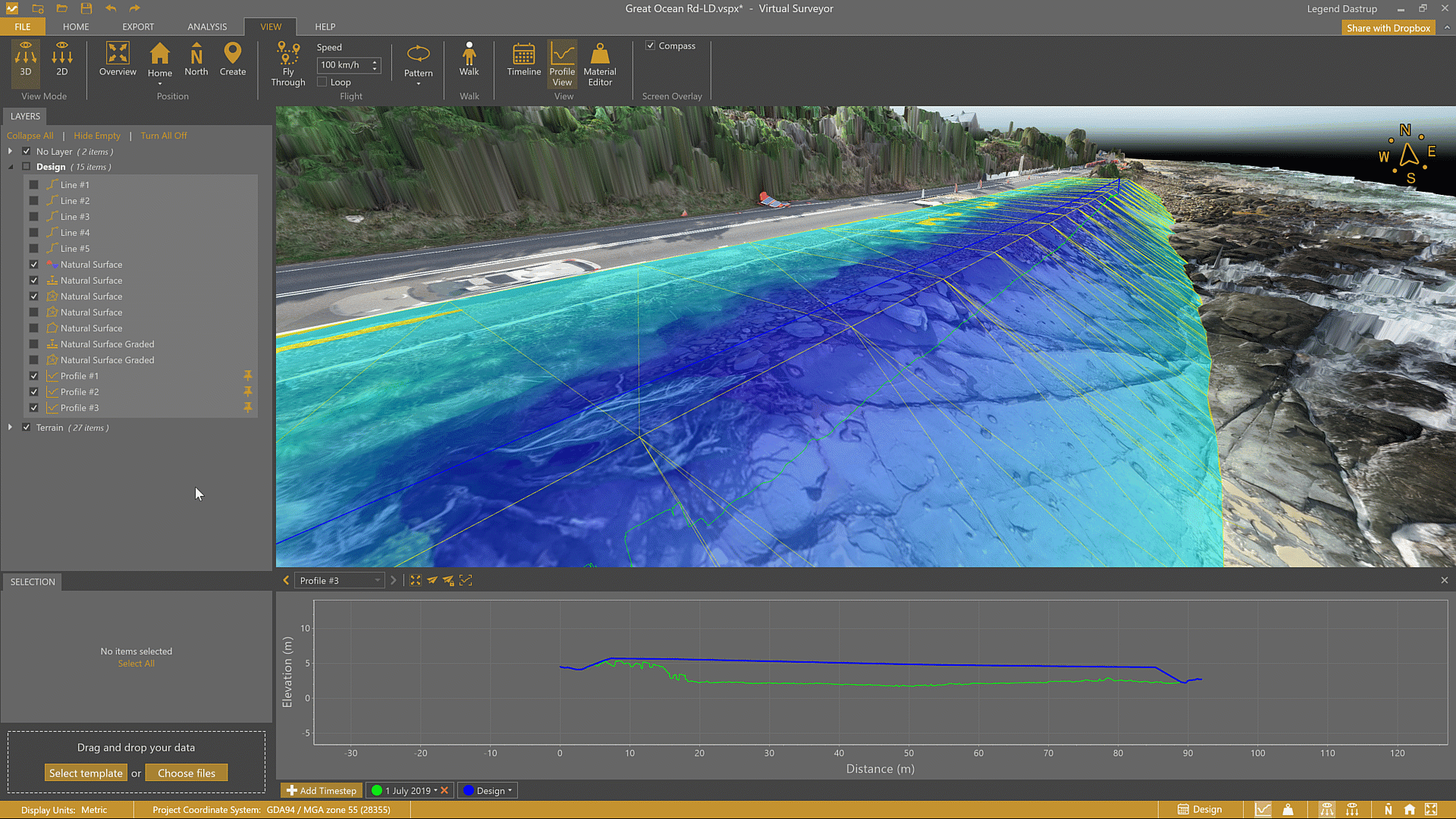Switch to 2D view mode
The image size is (1456, 819).
pos(61,59)
